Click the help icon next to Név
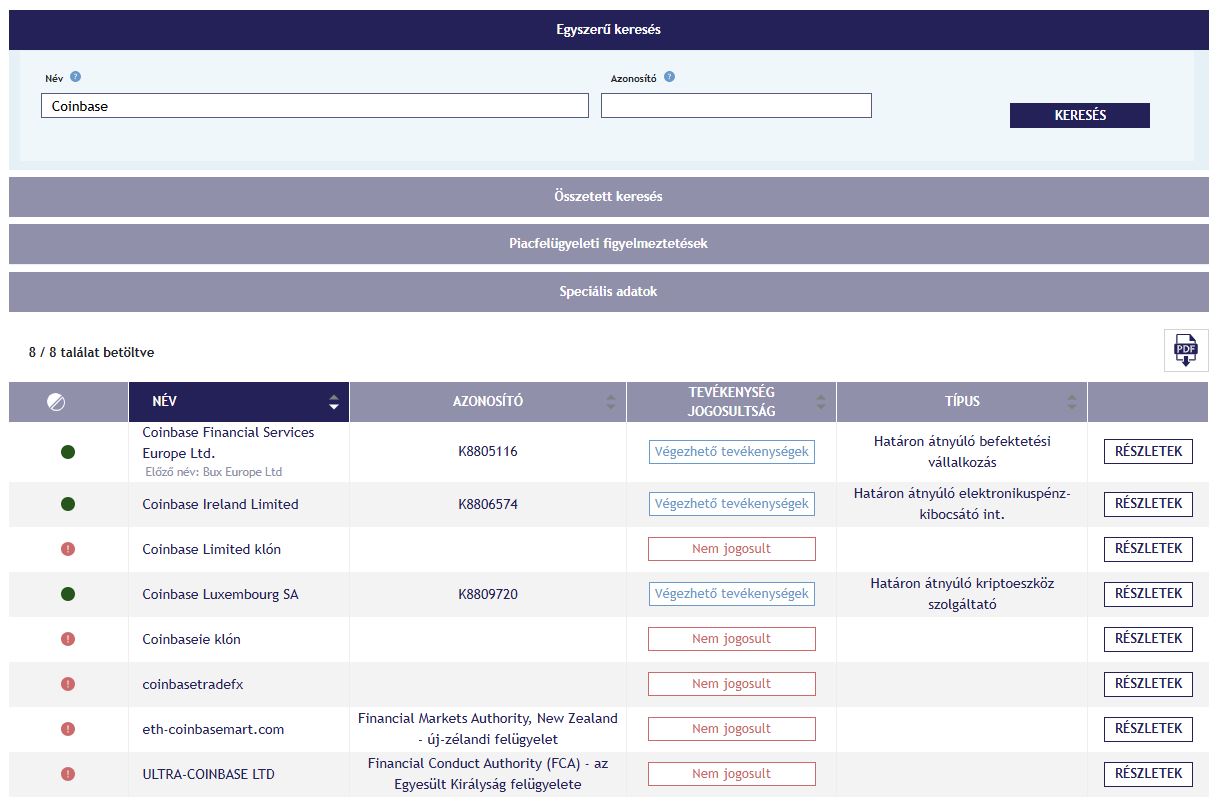The height and width of the screenshot is (808, 1220). pos(76,76)
